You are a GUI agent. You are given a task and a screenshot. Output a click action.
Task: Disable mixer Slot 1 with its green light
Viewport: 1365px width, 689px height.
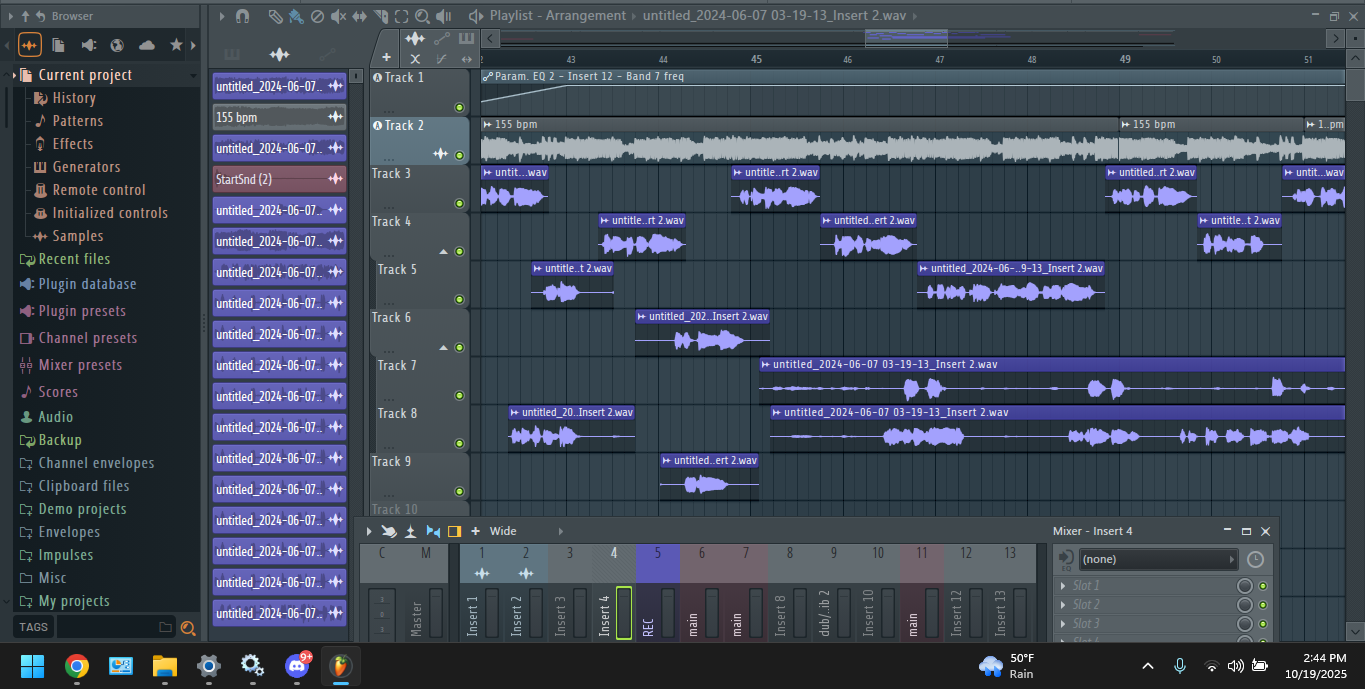point(1263,586)
